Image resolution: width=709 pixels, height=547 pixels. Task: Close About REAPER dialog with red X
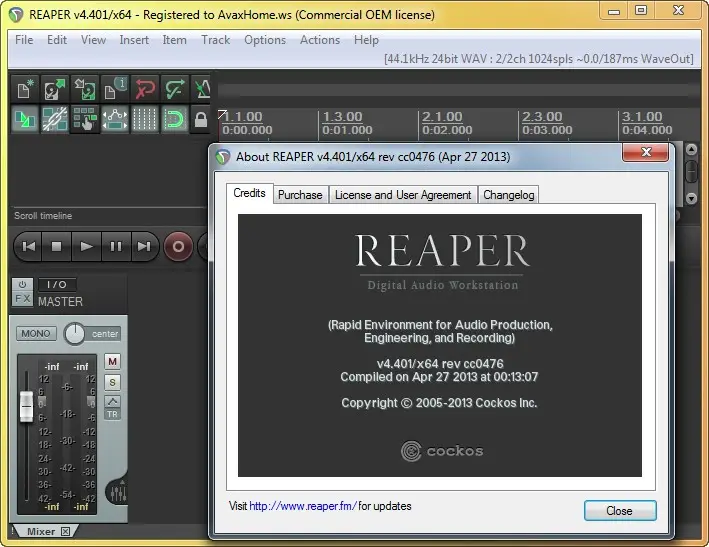(x=646, y=152)
